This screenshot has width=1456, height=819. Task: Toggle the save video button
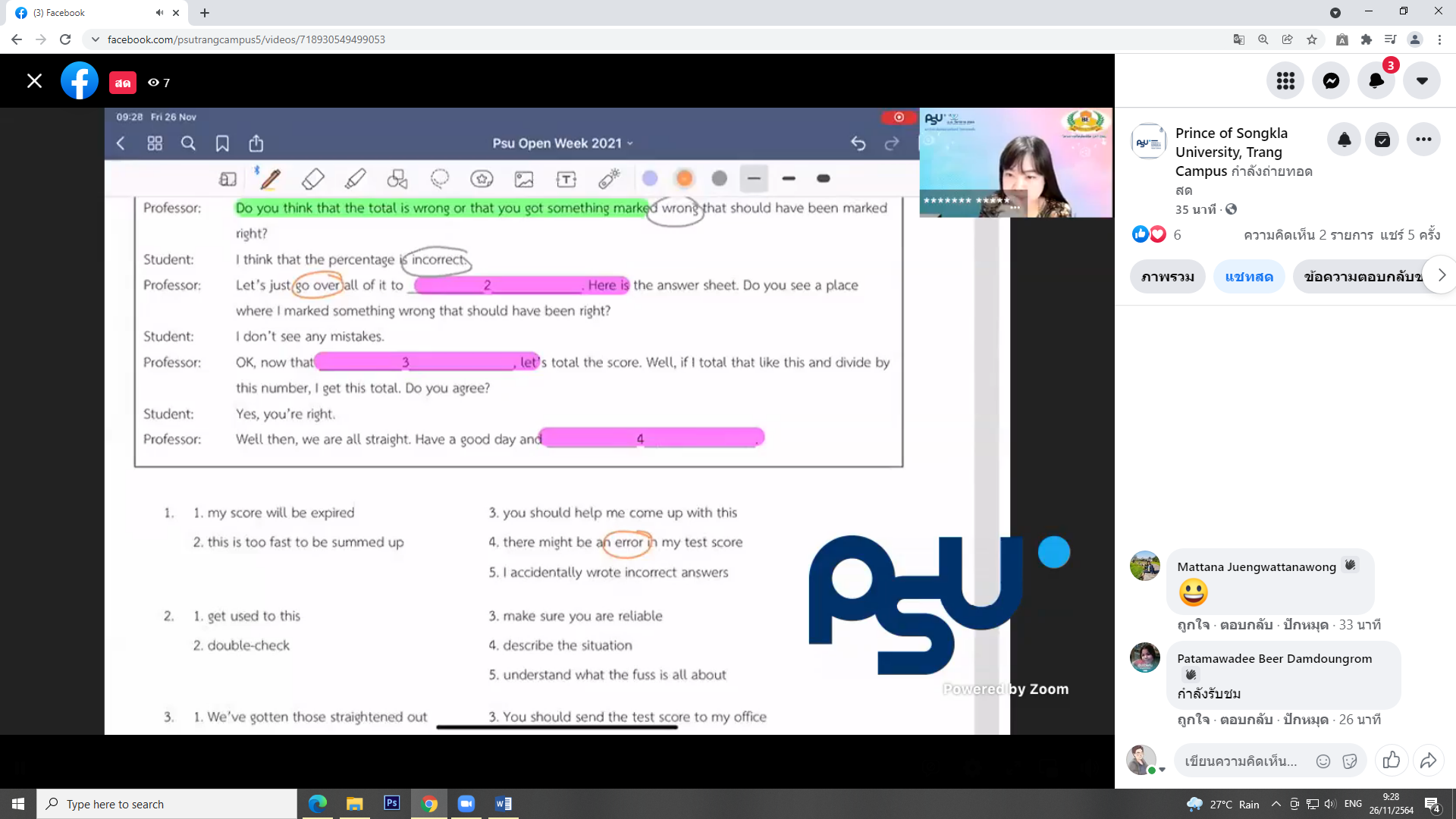tap(1382, 140)
